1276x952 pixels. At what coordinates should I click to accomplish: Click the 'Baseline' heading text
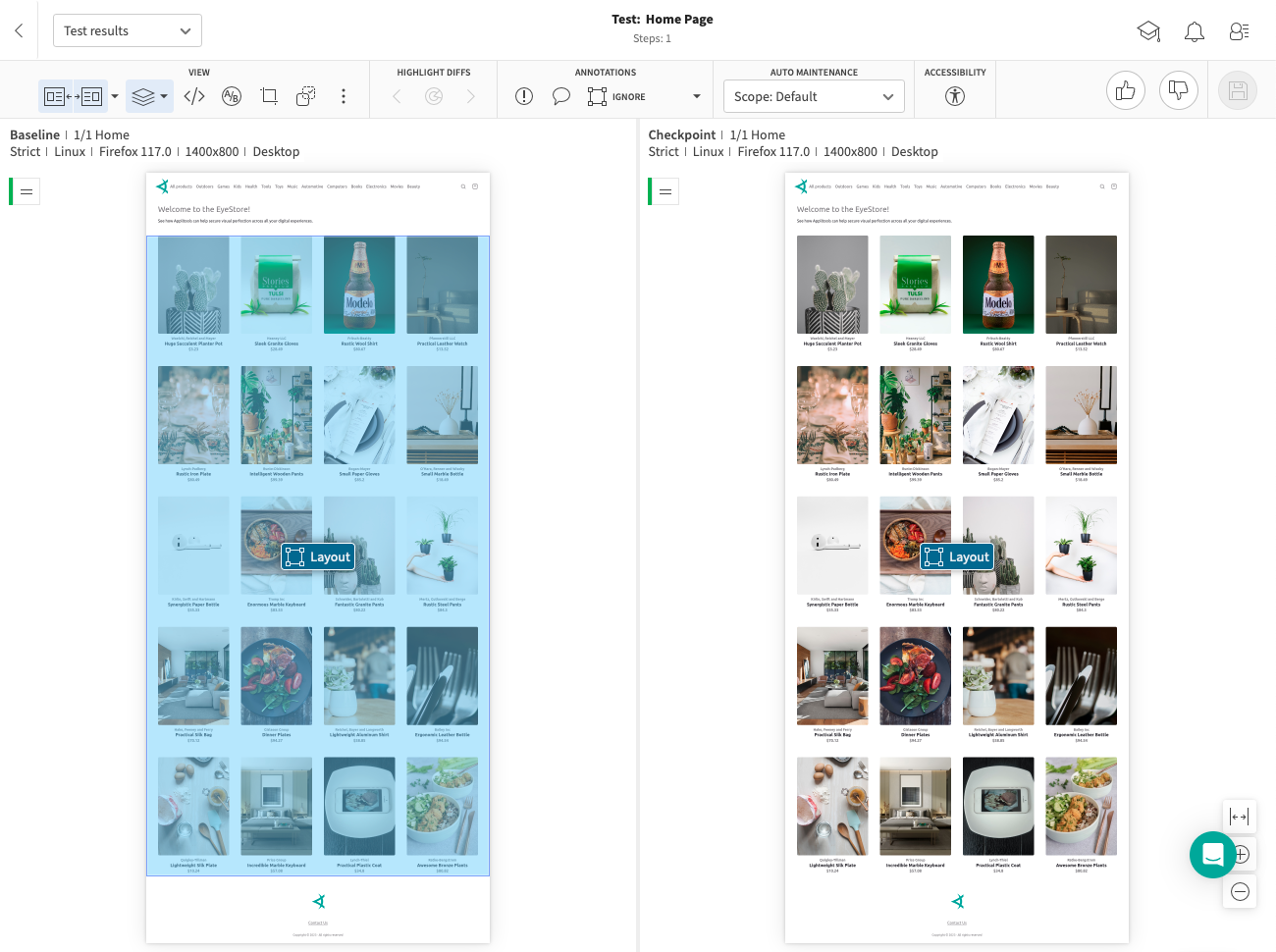click(34, 134)
